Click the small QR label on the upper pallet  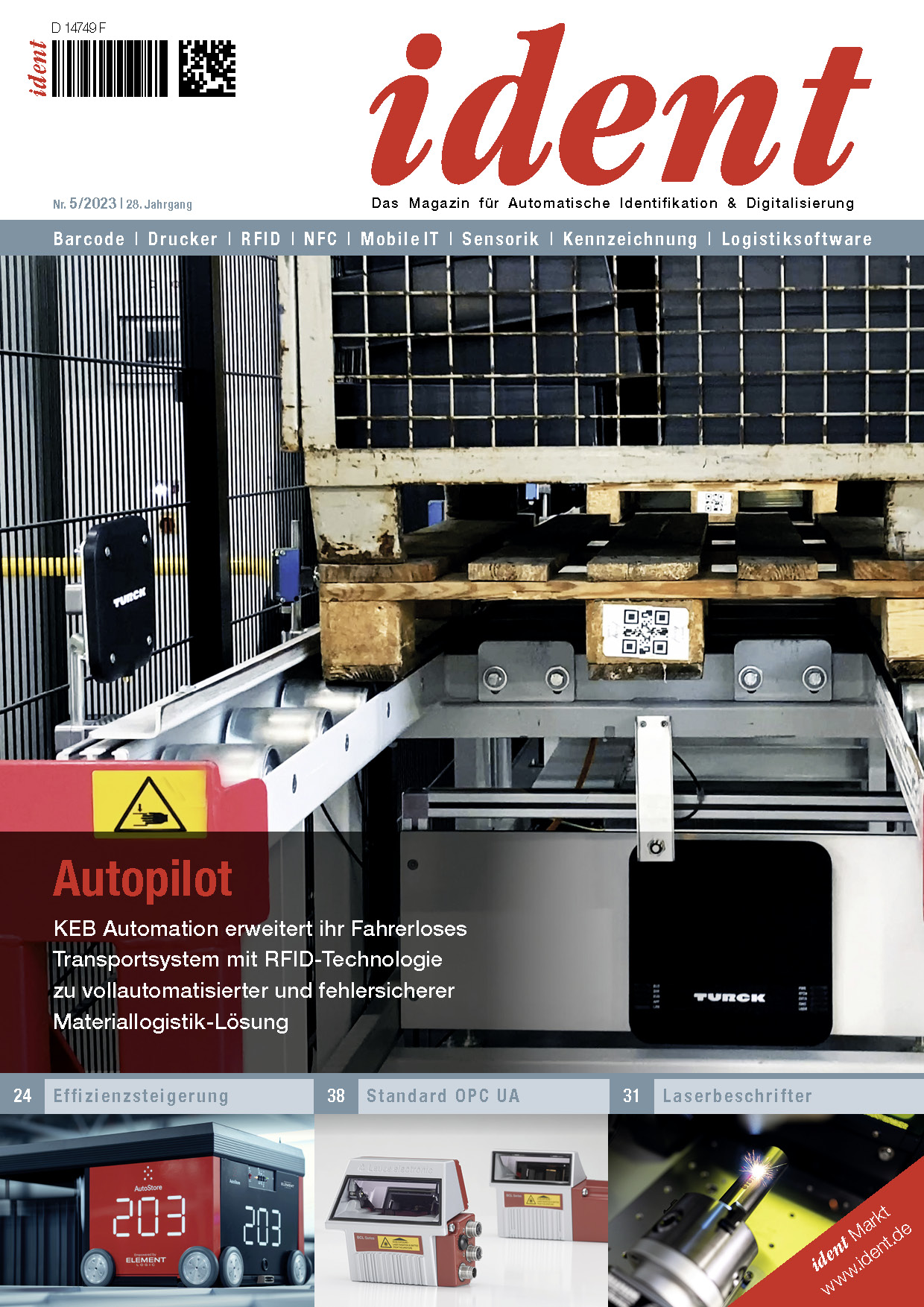pos(714,501)
